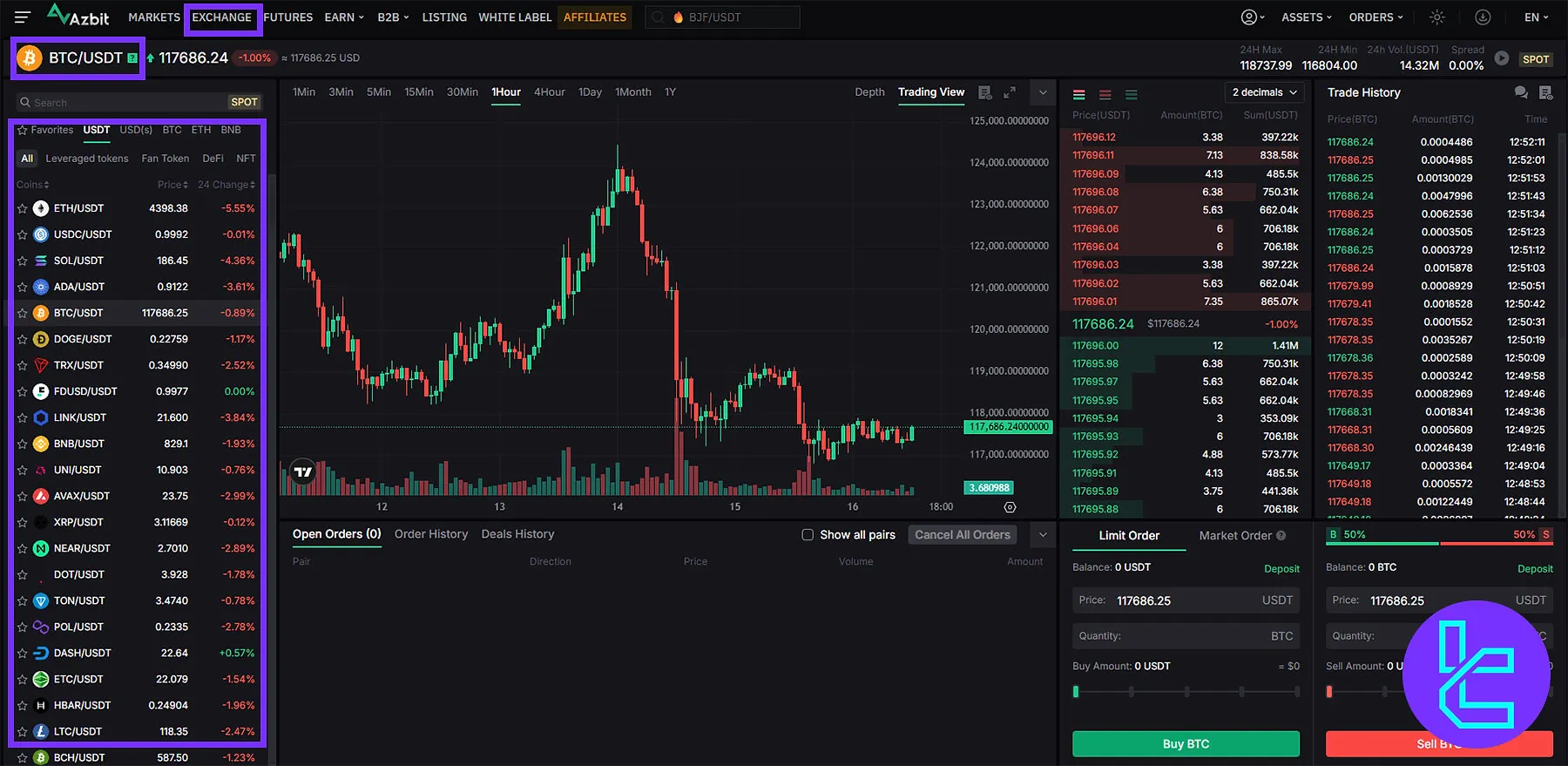
Task: Click the Market Order help question icon
Action: coord(1281,536)
